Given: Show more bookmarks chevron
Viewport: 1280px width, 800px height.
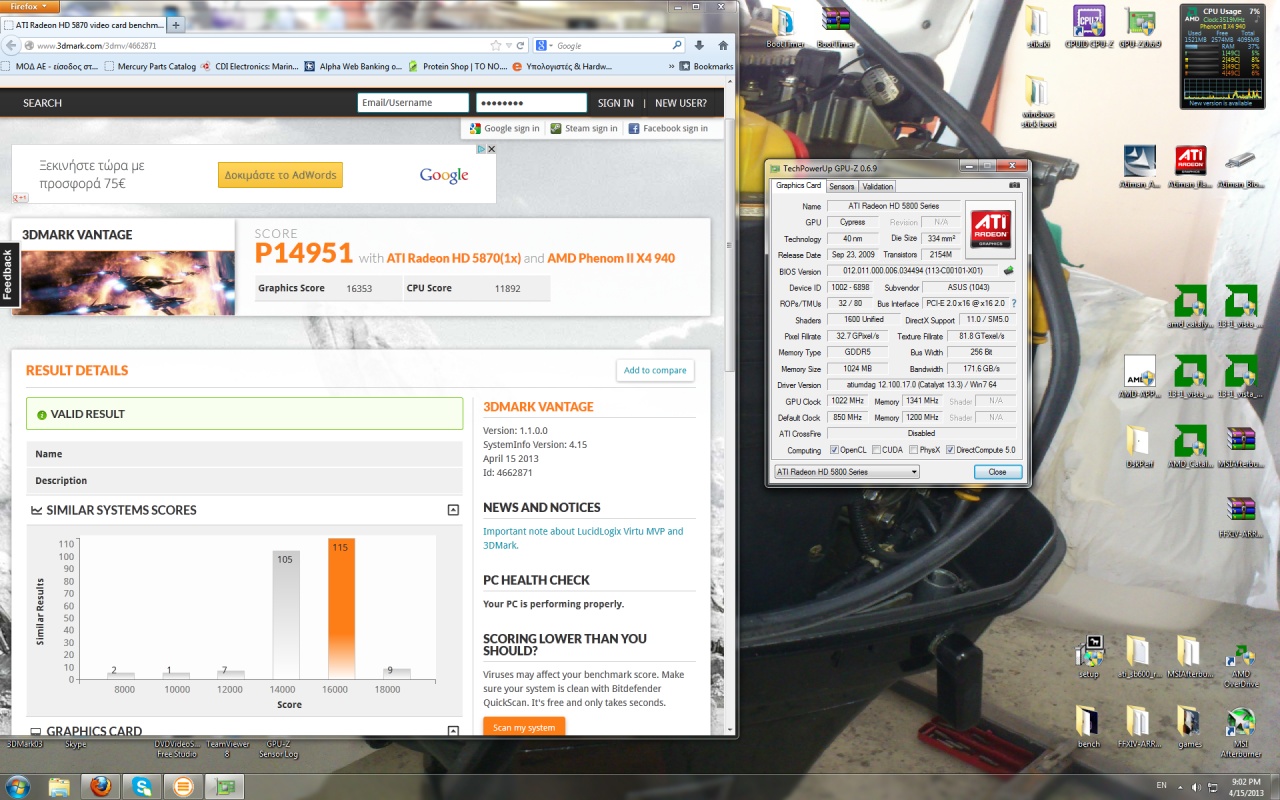Looking at the screenshot, I should 671,66.
